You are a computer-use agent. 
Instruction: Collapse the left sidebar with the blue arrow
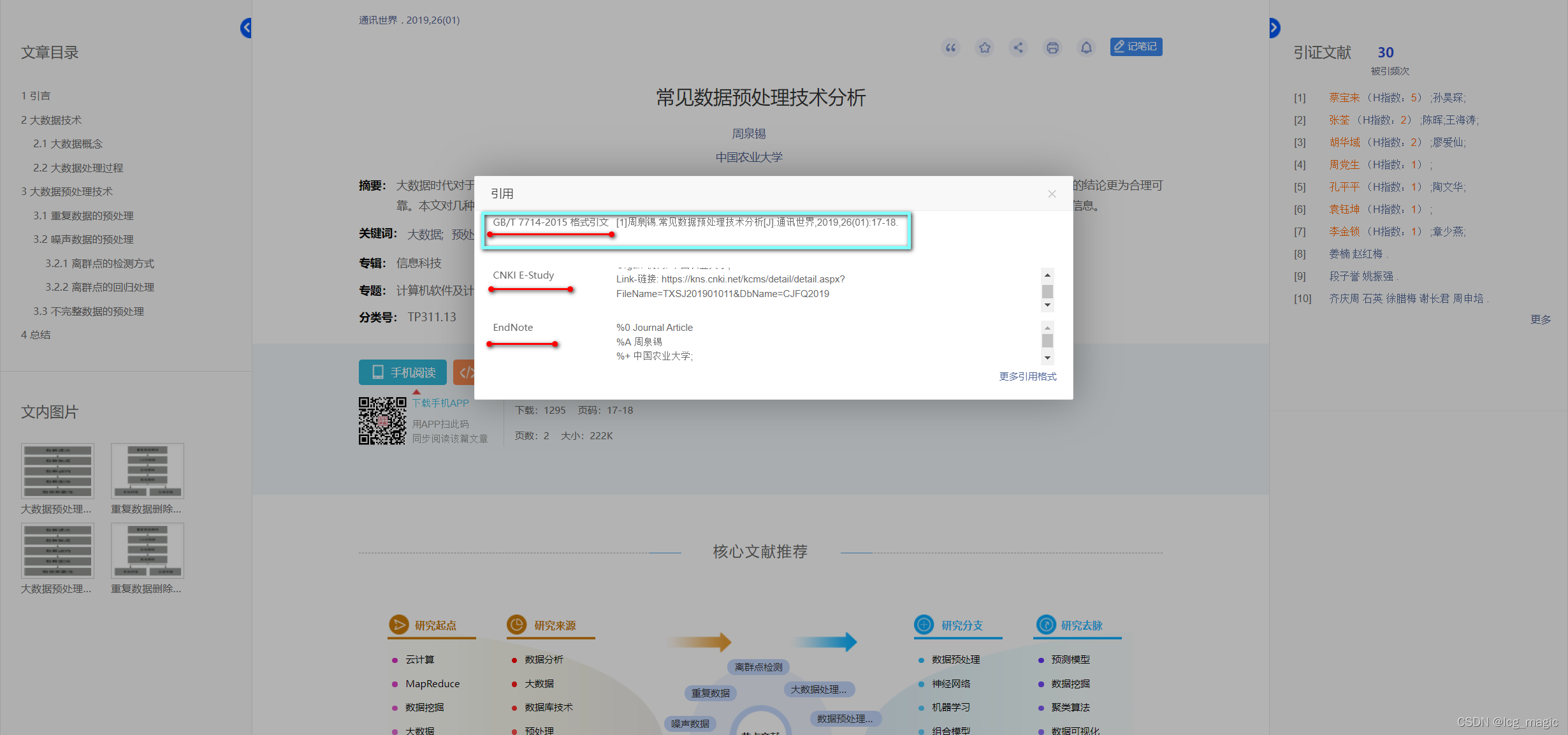(x=246, y=27)
